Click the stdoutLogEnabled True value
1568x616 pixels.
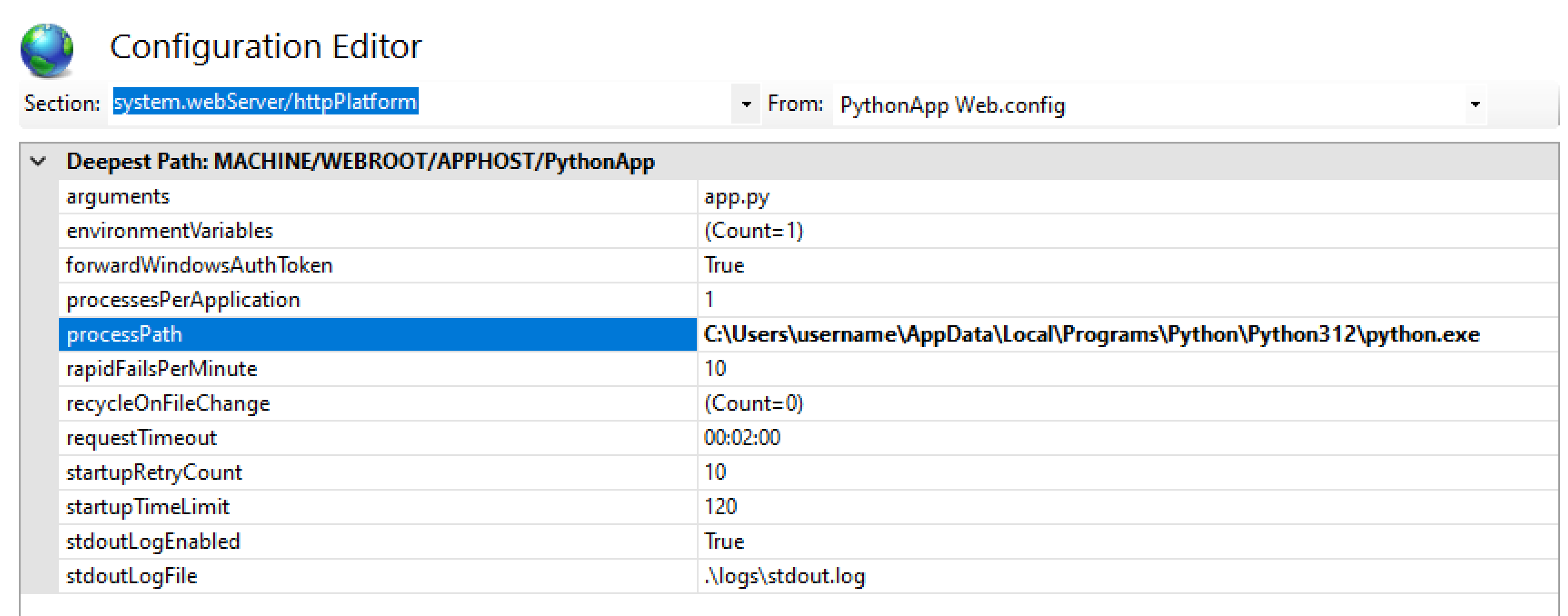(x=725, y=541)
